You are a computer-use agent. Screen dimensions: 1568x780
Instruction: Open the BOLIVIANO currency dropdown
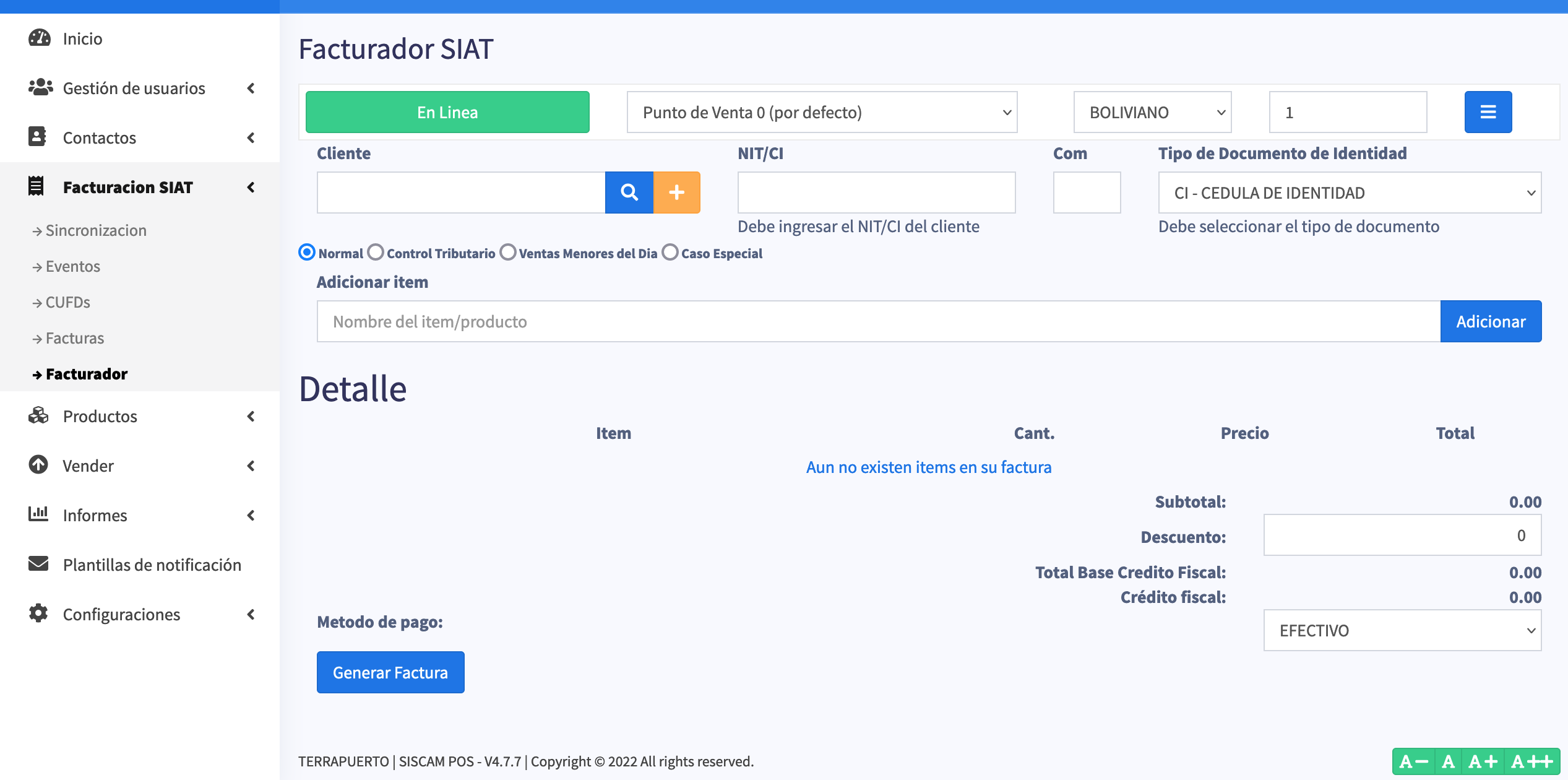1152,112
